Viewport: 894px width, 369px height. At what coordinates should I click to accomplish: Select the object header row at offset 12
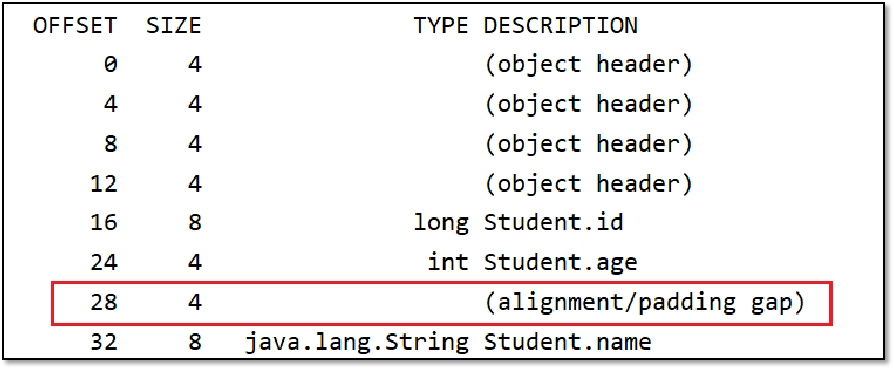[x=399, y=183]
